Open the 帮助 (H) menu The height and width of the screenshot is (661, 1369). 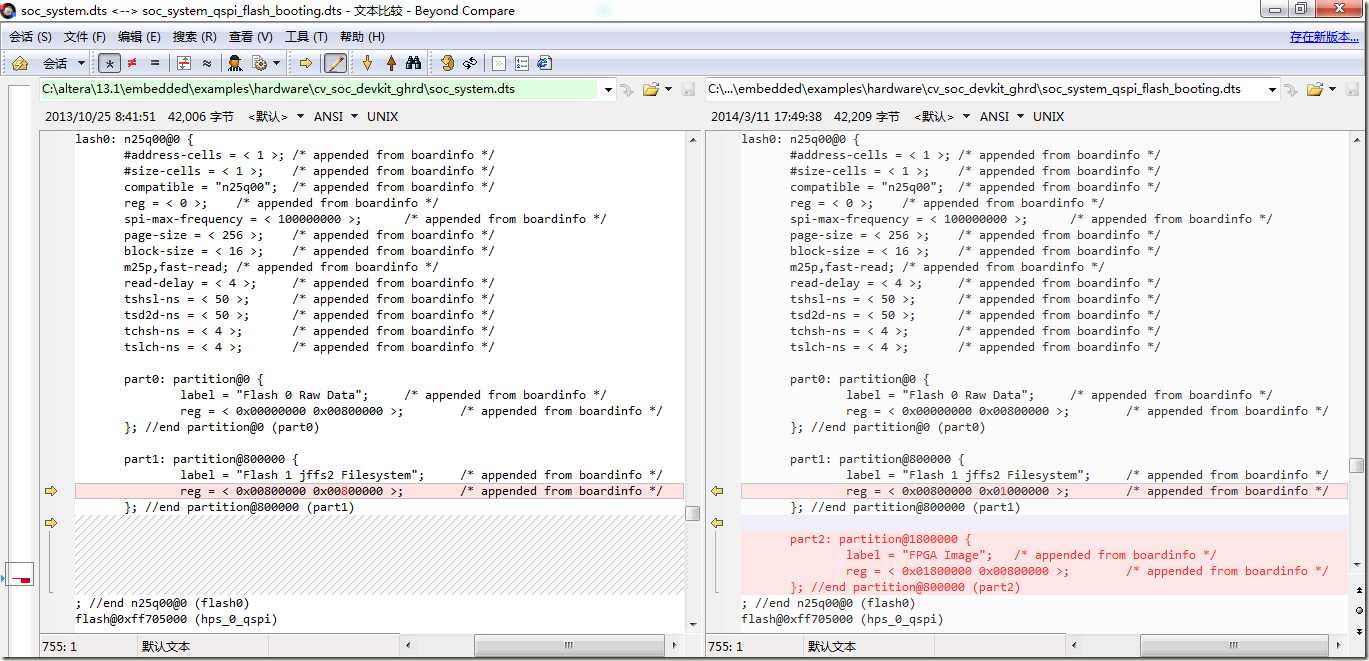(362, 37)
